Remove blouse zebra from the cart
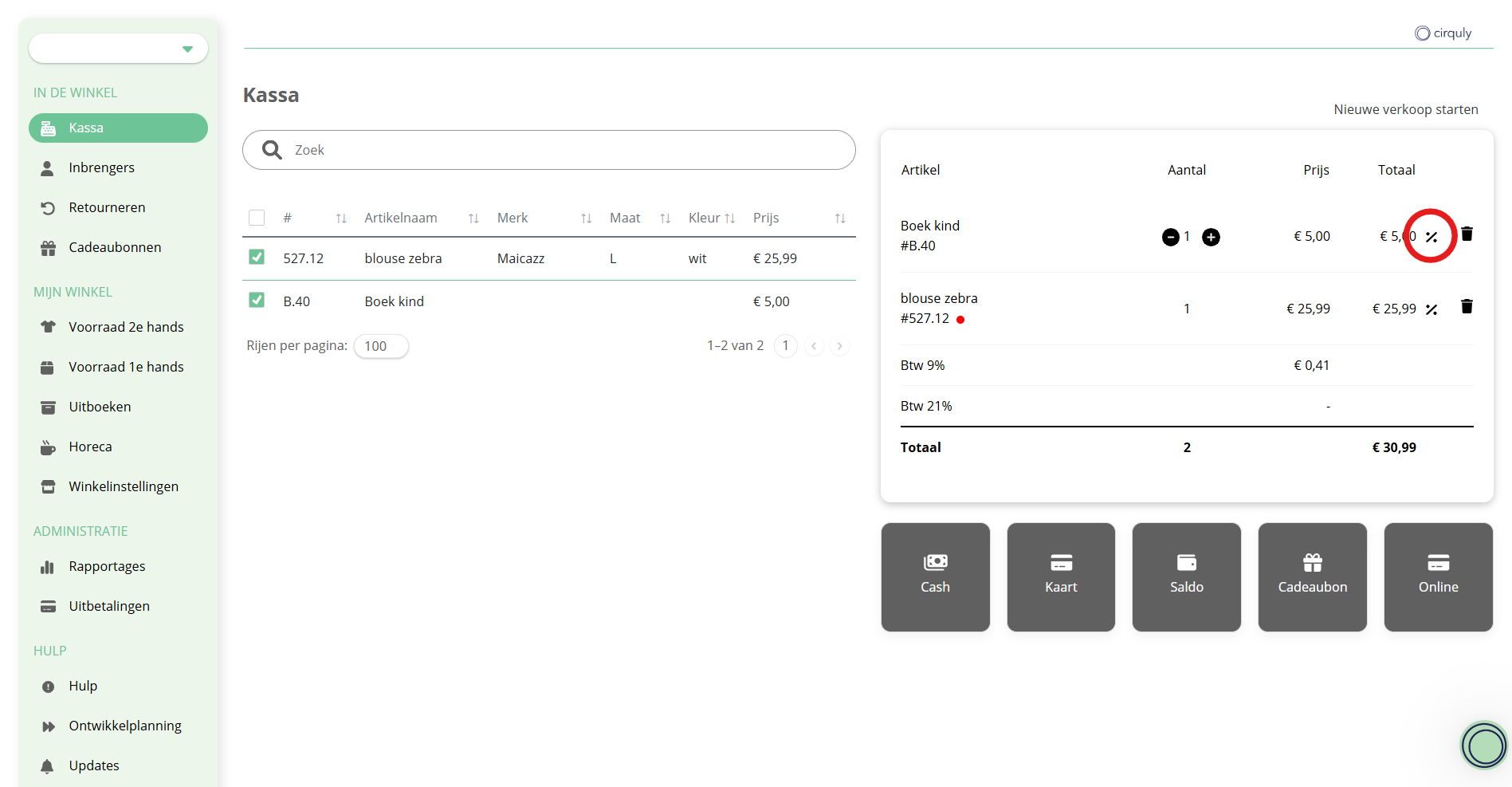This screenshot has height=787, width=1512. click(x=1467, y=306)
